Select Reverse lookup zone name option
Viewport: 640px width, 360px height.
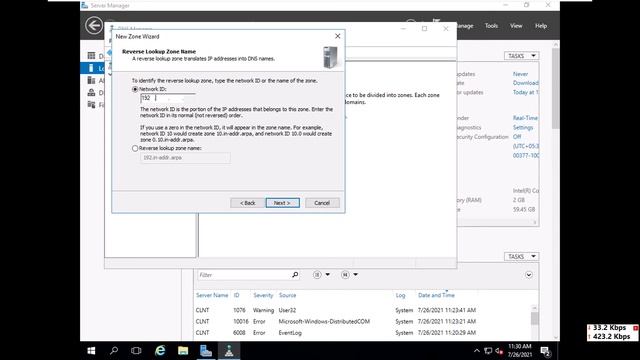point(135,149)
